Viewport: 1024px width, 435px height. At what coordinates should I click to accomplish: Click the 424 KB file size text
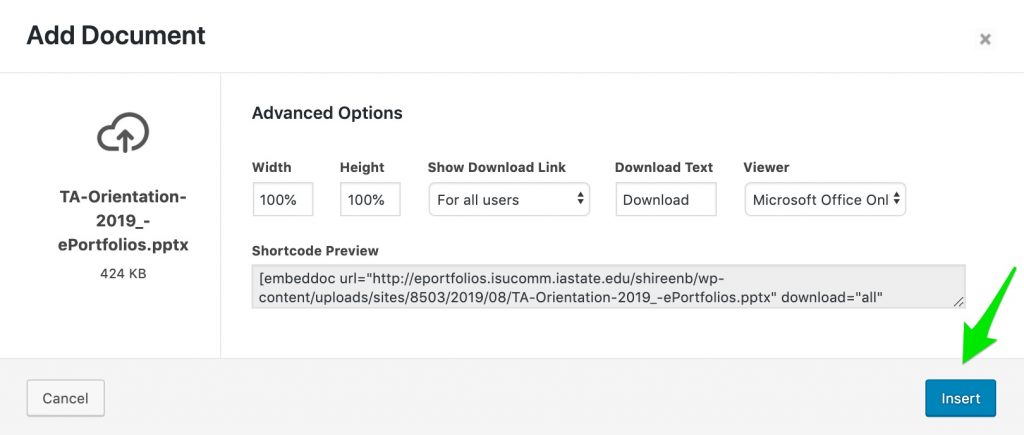(x=123, y=274)
